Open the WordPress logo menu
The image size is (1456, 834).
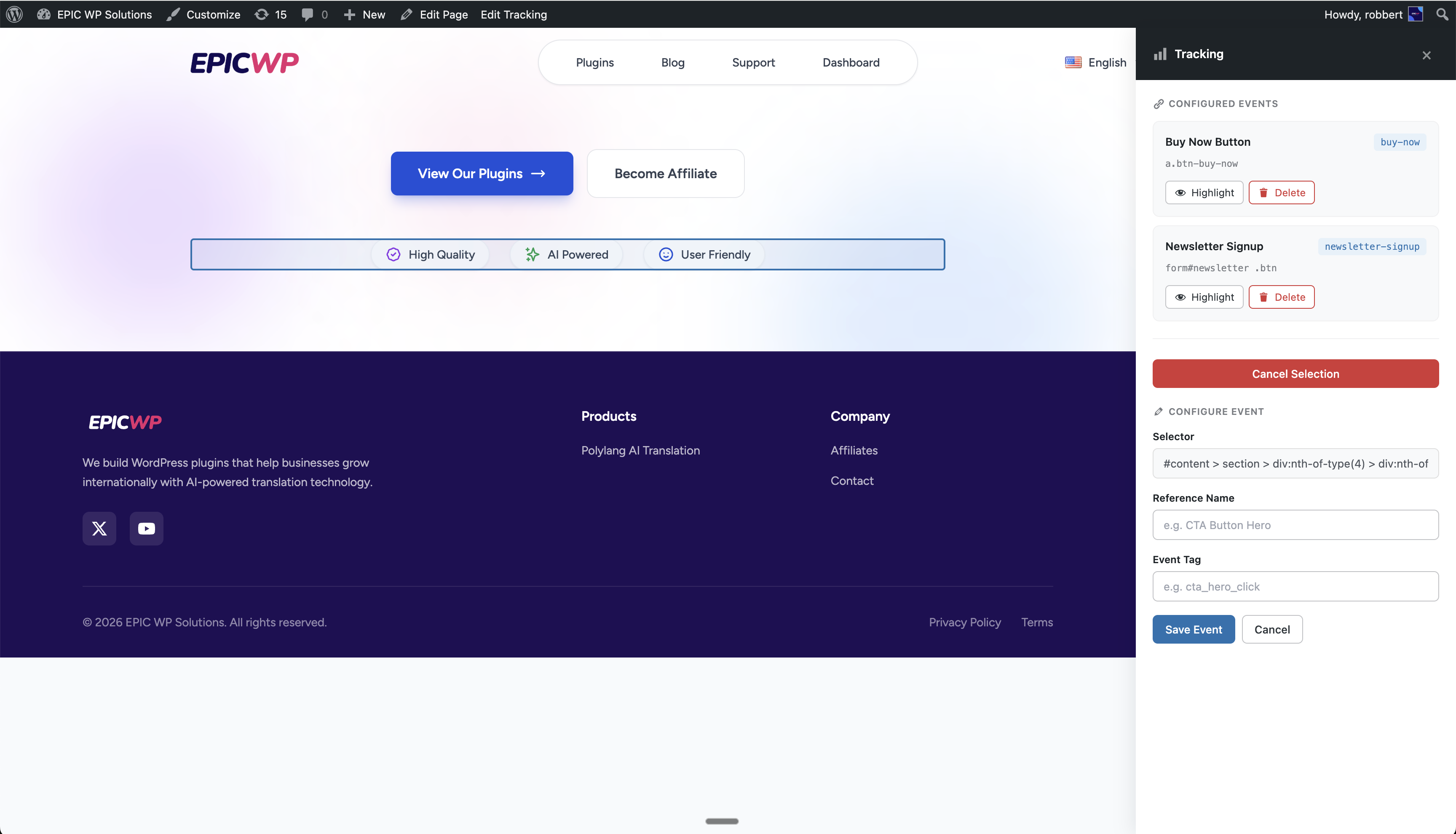pos(14,14)
